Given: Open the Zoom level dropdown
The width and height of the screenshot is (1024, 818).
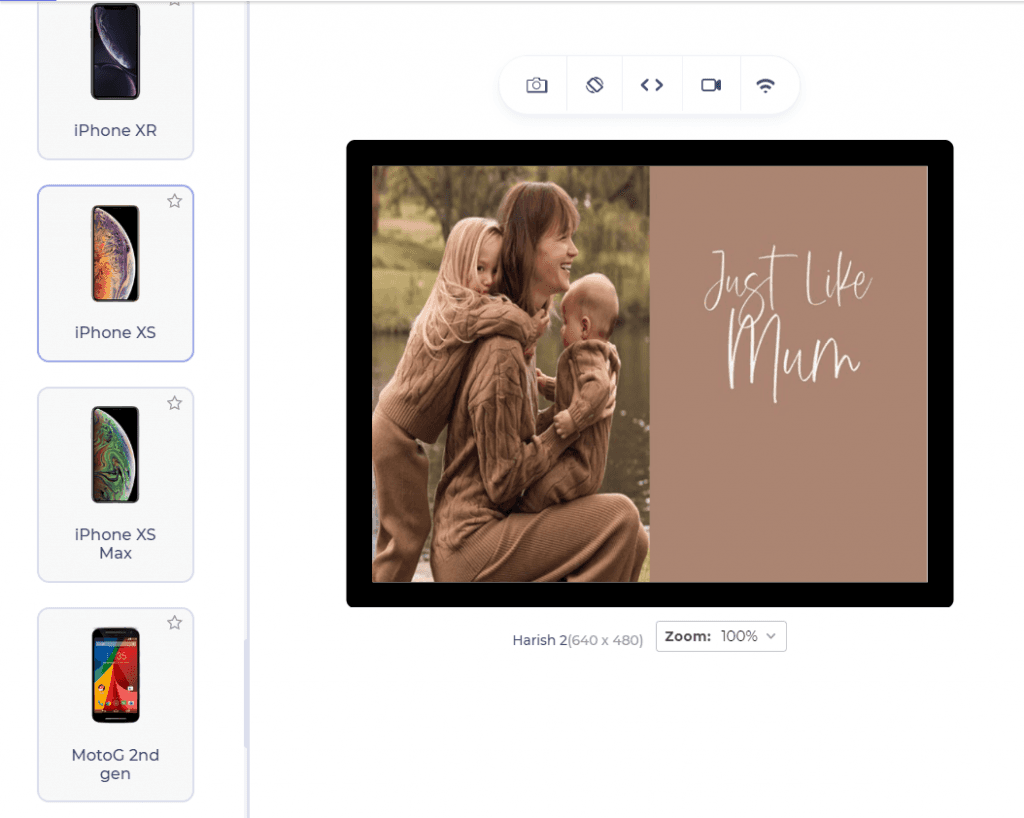Looking at the screenshot, I should [720, 636].
